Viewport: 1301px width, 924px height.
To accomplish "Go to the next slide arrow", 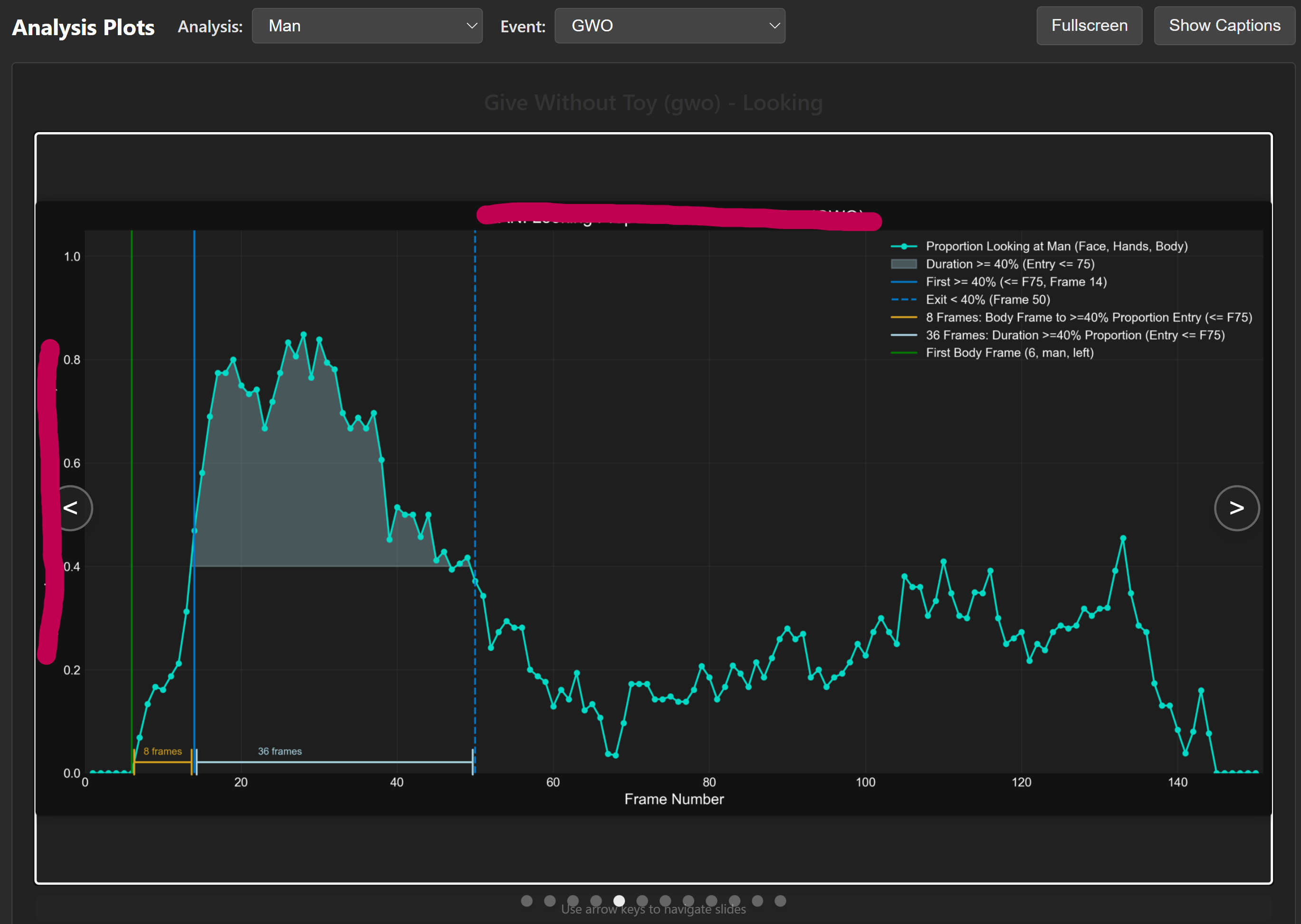I will 1237,508.
